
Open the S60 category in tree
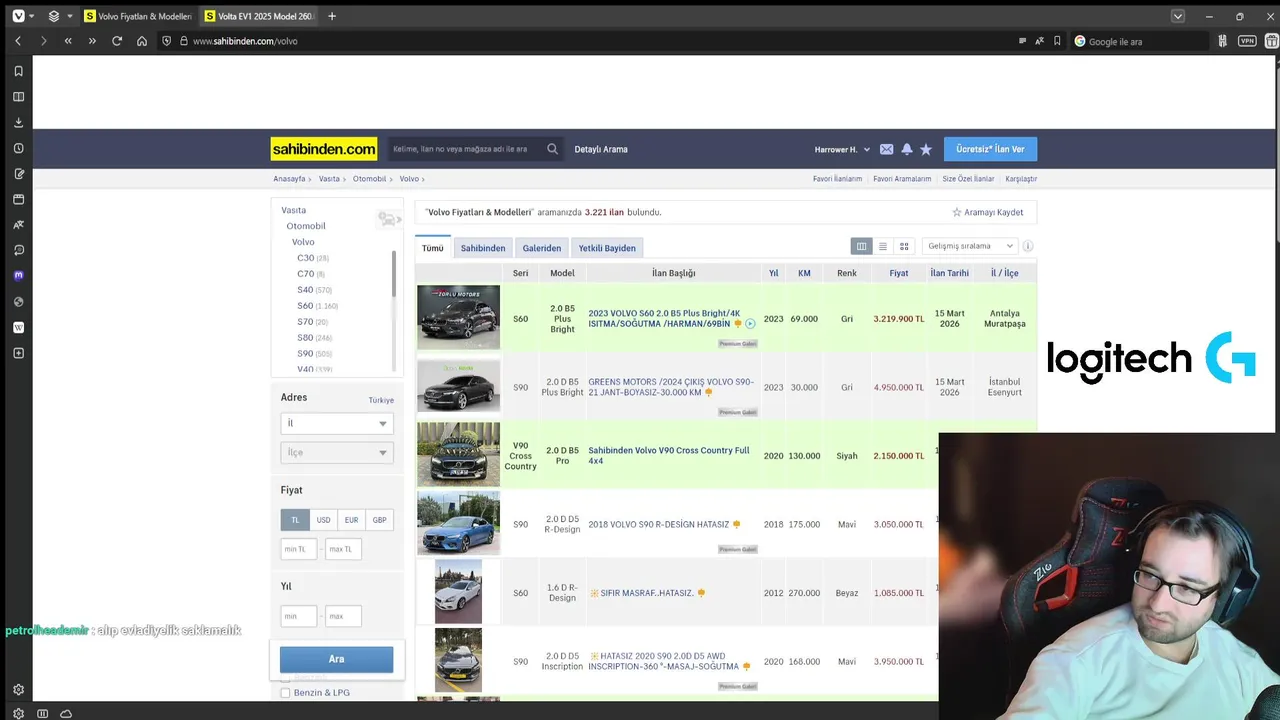point(305,306)
